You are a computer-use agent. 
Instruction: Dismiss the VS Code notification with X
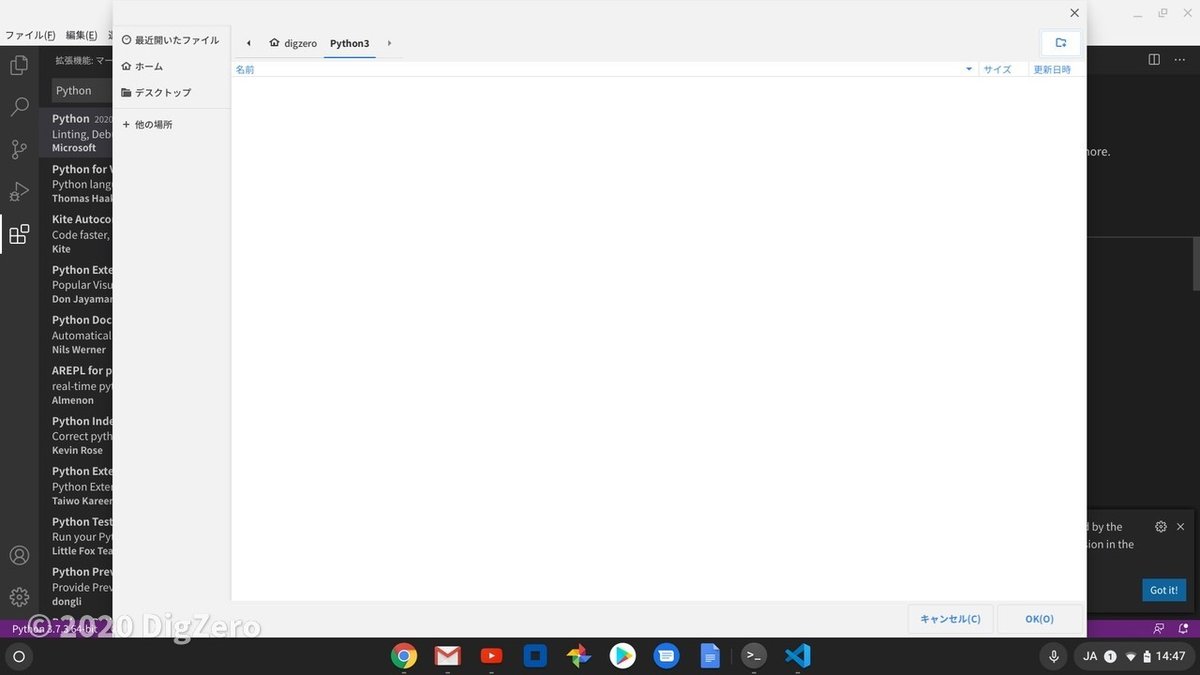[x=1180, y=527]
